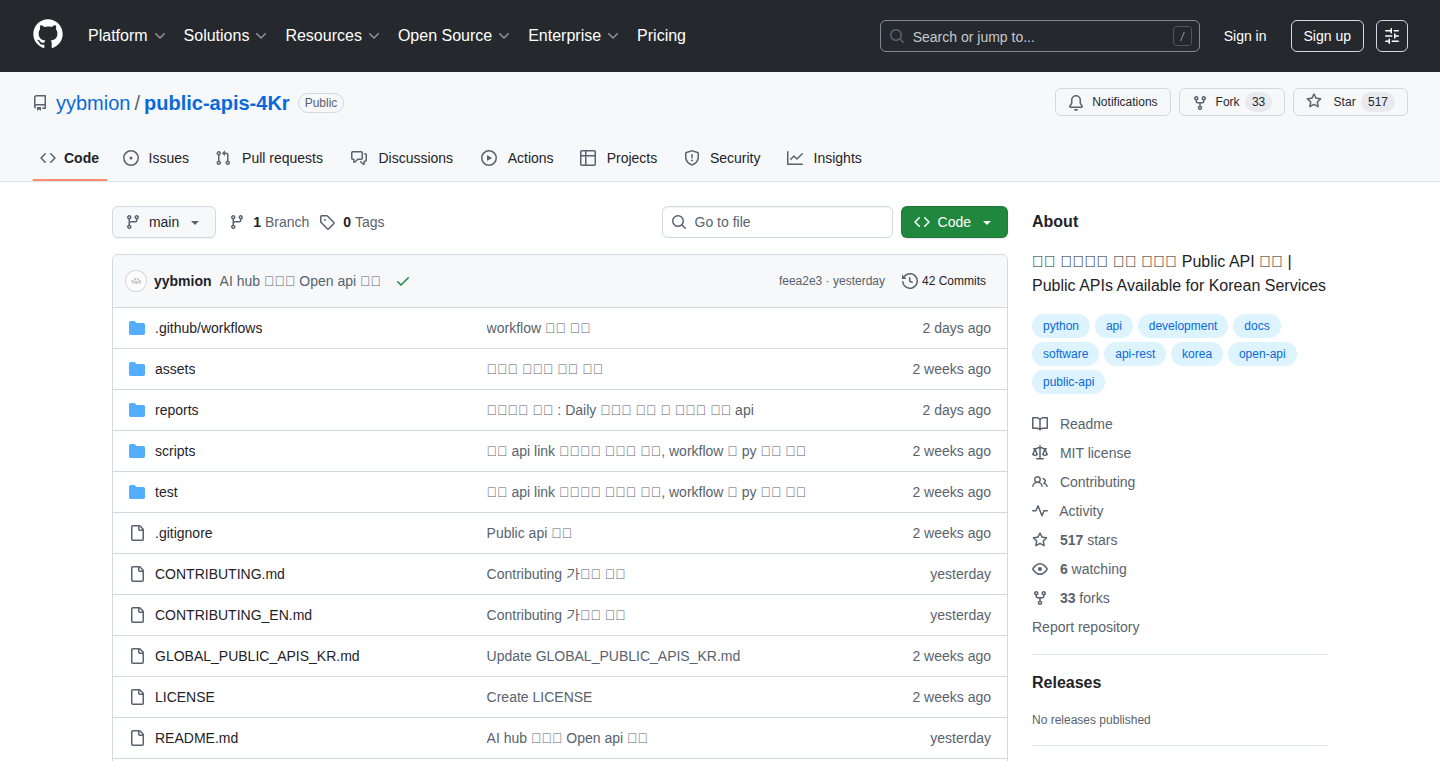Viewport: 1440px width, 761px height.
Task: Click the book icon beside Readme
Action: pyautogui.click(x=1040, y=424)
